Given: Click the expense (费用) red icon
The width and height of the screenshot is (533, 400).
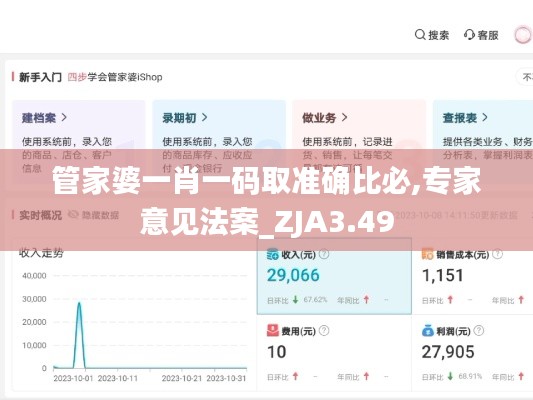Looking at the screenshot, I should 273,330.
